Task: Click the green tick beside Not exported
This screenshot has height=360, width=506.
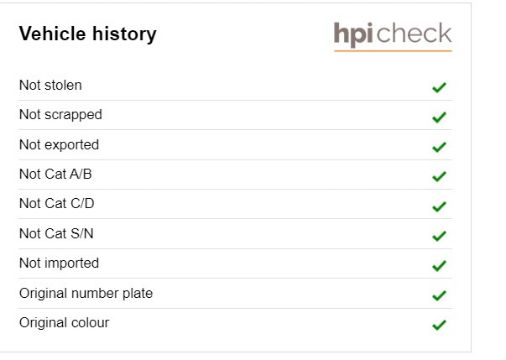Action: [439, 147]
